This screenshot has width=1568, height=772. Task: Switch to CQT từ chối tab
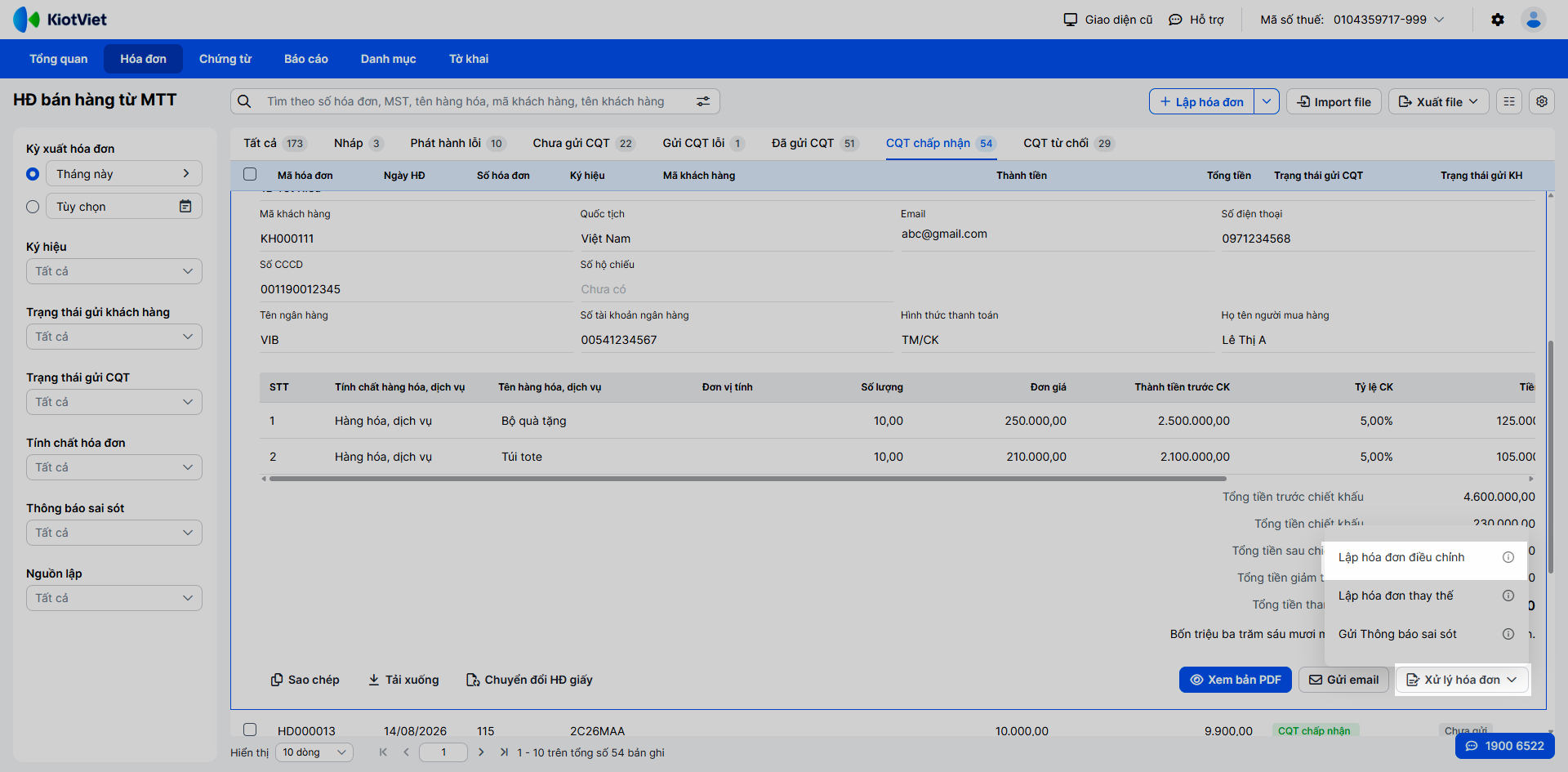(x=1069, y=143)
